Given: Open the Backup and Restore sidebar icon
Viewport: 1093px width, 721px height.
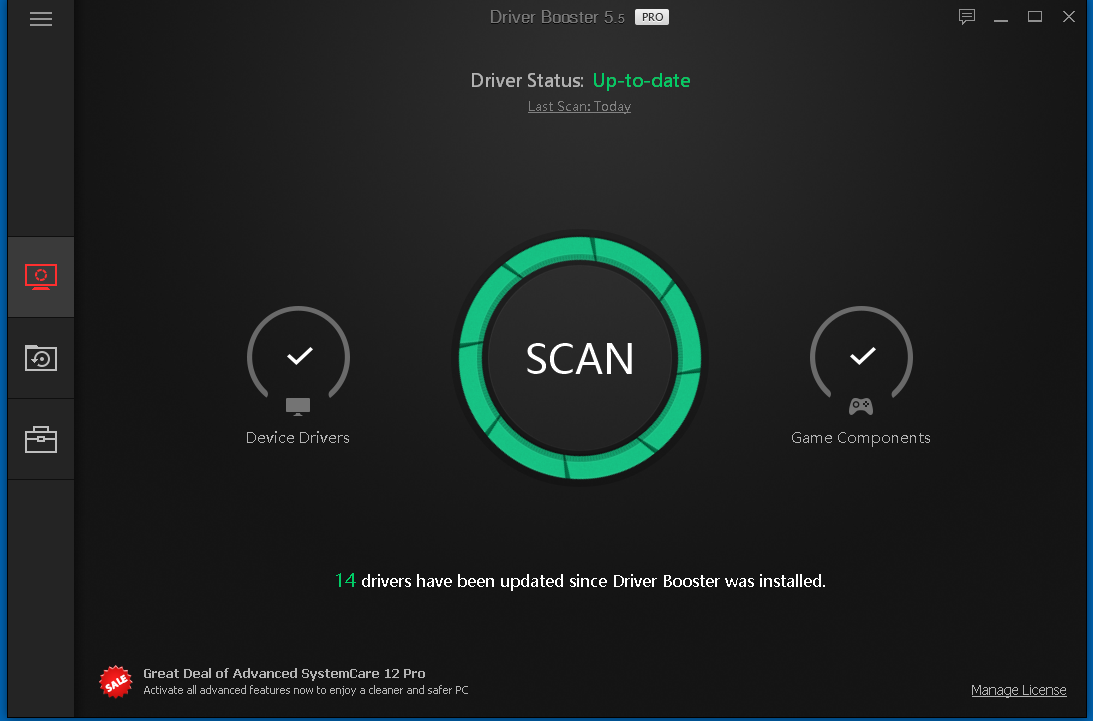Looking at the screenshot, I should pyautogui.click(x=40, y=358).
